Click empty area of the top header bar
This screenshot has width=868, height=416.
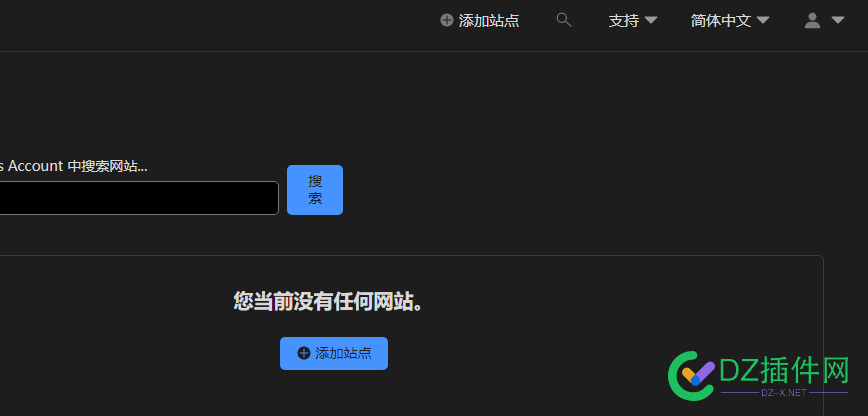pyautogui.click(x=221, y=25)
